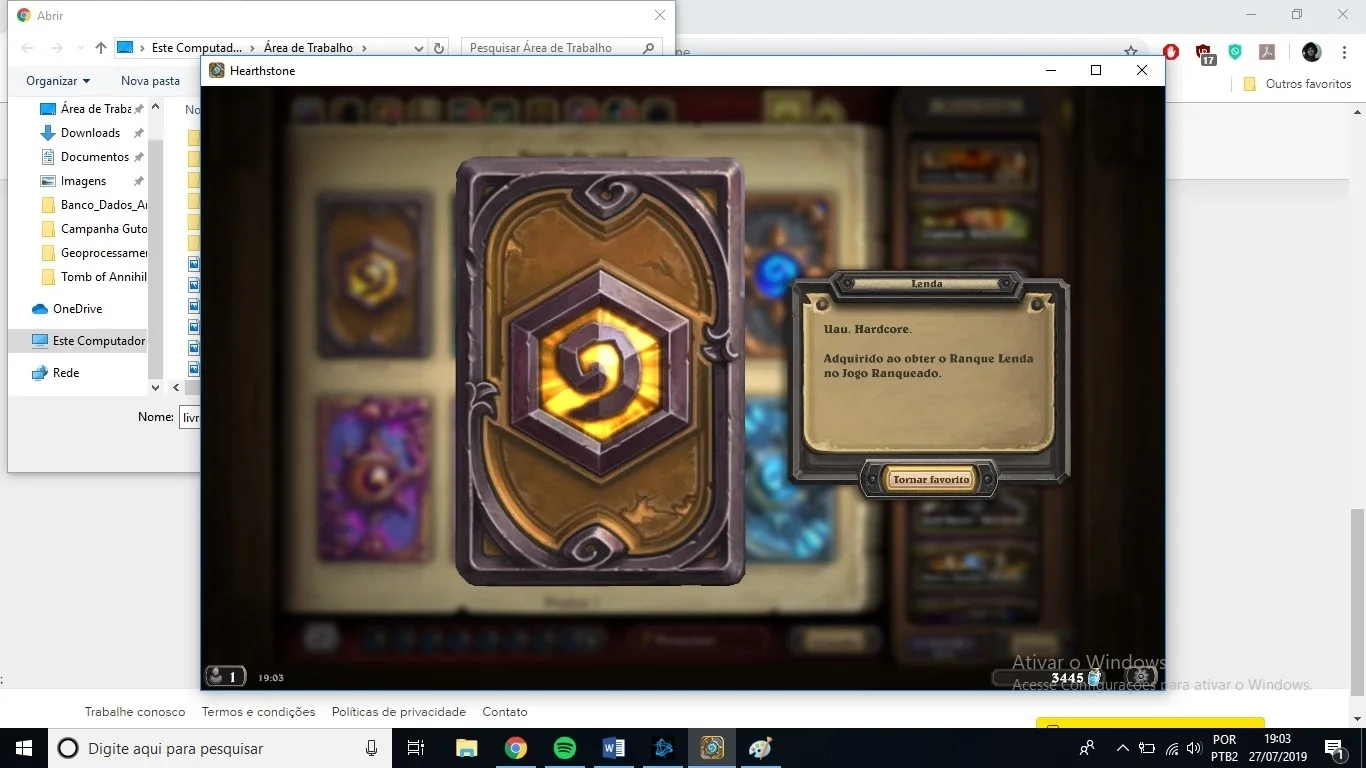Open Battle.net from the taskbar
The width and height of the screenshot is (1366, 768).
[x=662, y=748]
